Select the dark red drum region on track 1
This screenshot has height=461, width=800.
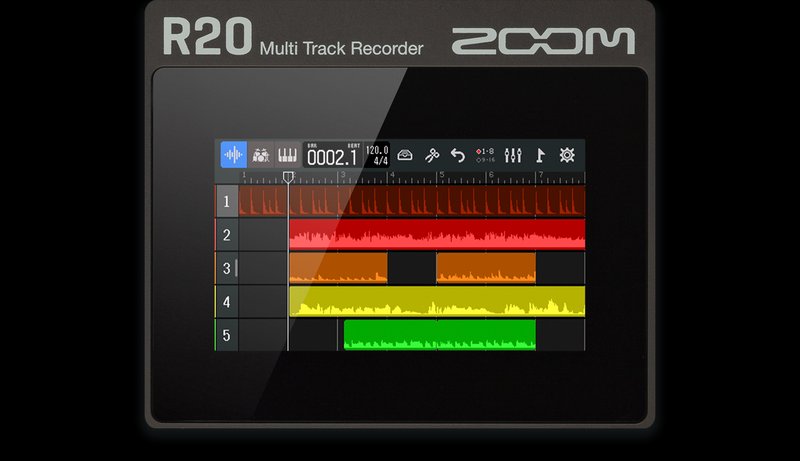coord(412,201)
